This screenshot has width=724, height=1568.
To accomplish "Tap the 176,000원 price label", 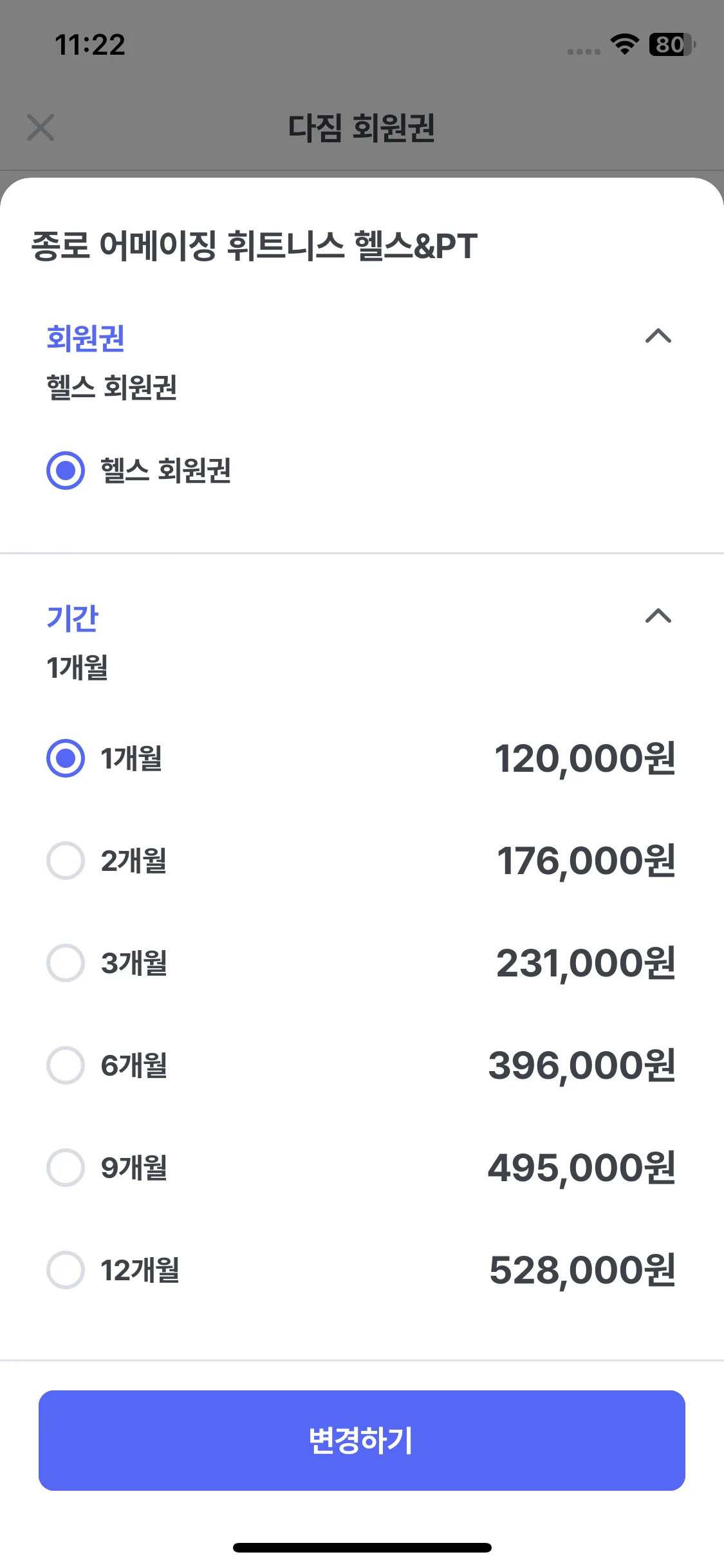I will click(x=586, y=861).
